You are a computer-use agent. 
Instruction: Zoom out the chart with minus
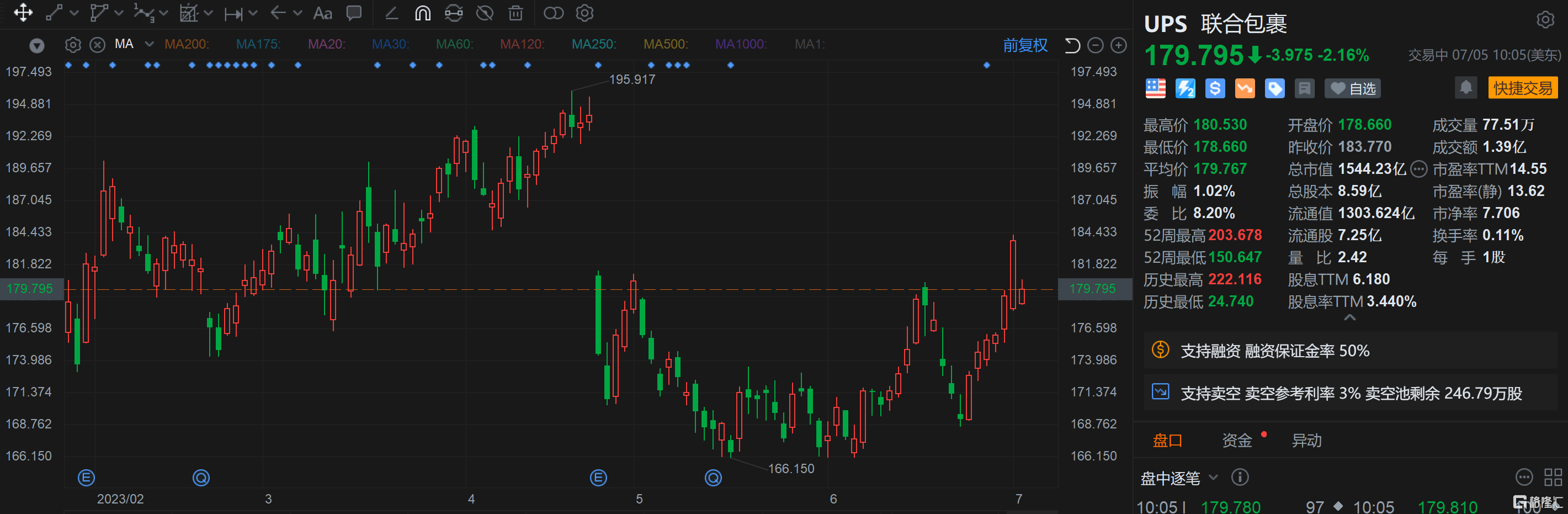(1095, 45)
